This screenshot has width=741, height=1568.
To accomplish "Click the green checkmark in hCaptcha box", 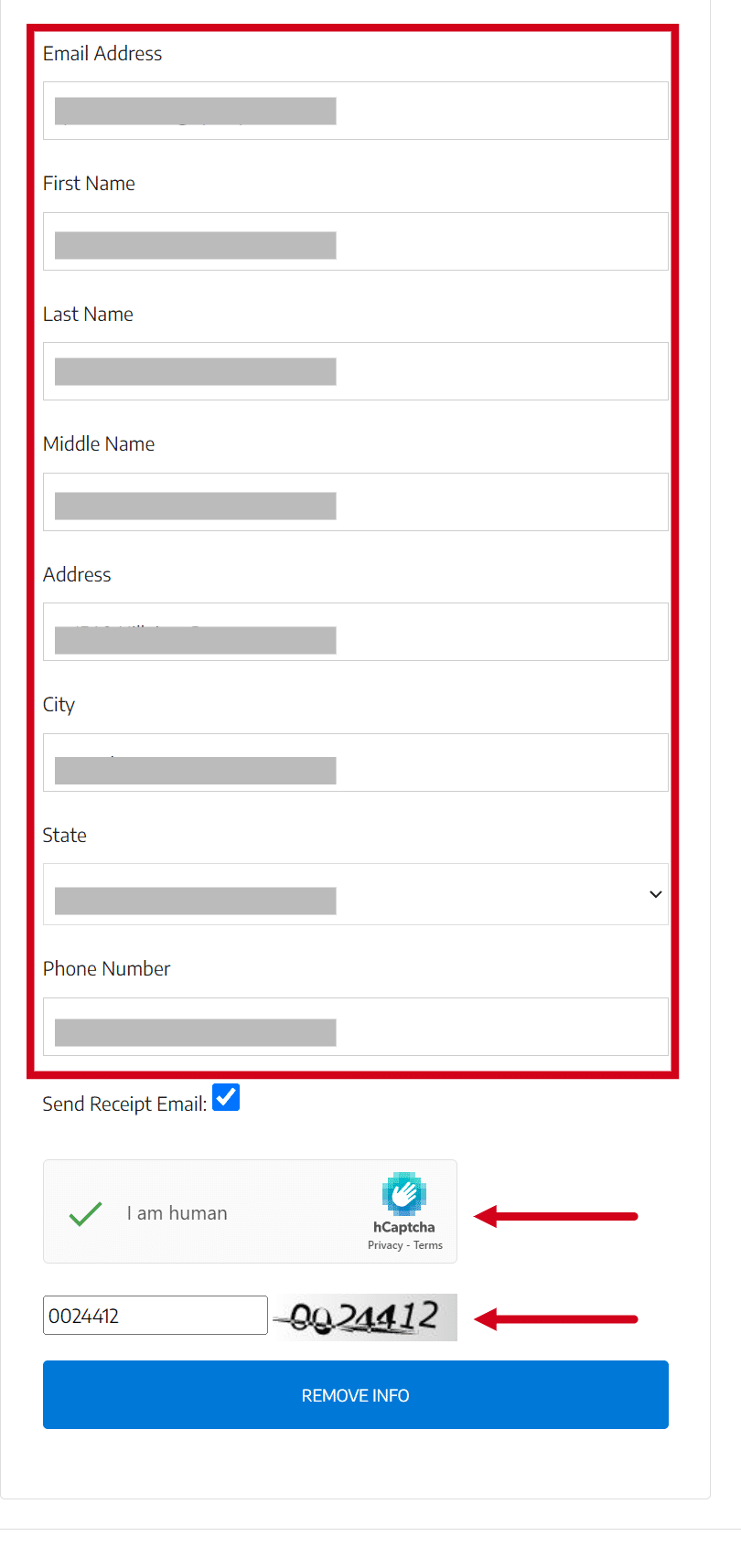I will [x=85, y=1213].
